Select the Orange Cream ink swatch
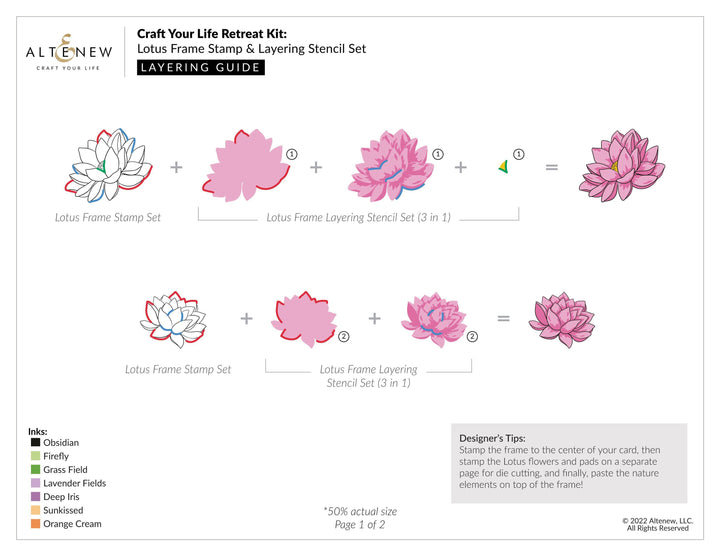The image size is (720, 556). [x=35, y=524]
